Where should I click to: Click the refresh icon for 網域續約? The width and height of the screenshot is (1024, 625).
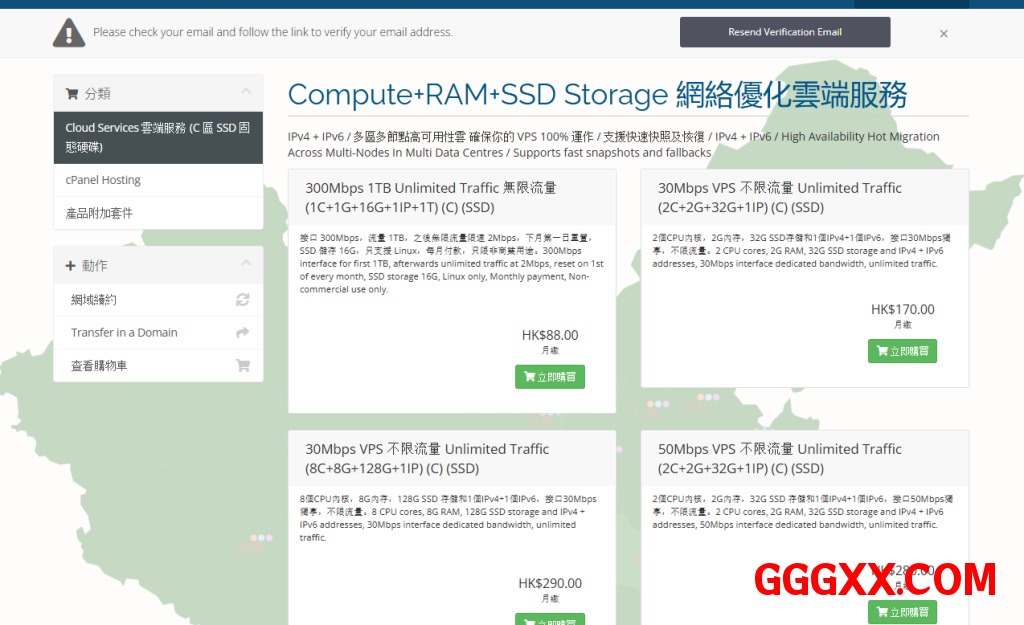(x=242, y=300)
